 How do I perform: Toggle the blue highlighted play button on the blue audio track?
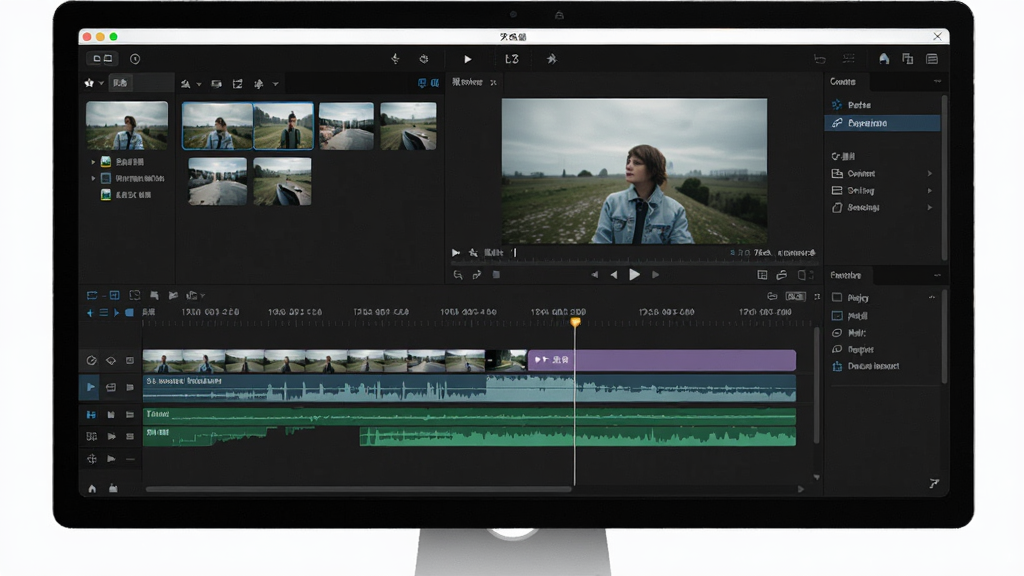coord(90,387)
